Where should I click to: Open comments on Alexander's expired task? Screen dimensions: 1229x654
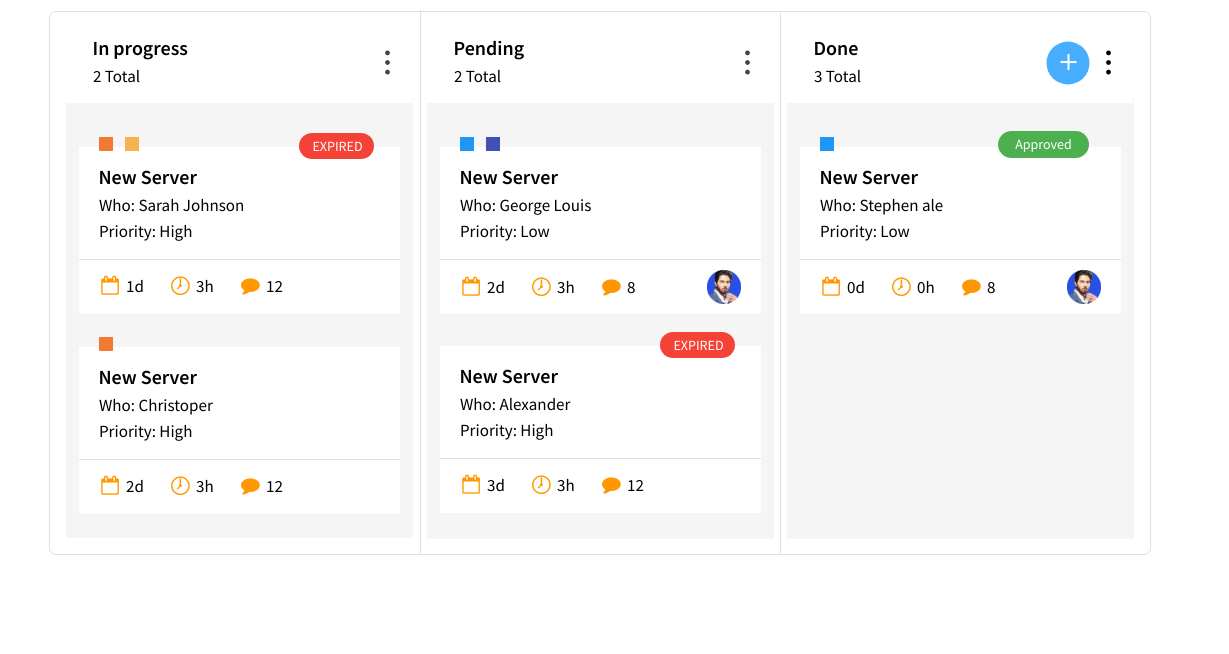pyautogui.click(x=612, y=485)
